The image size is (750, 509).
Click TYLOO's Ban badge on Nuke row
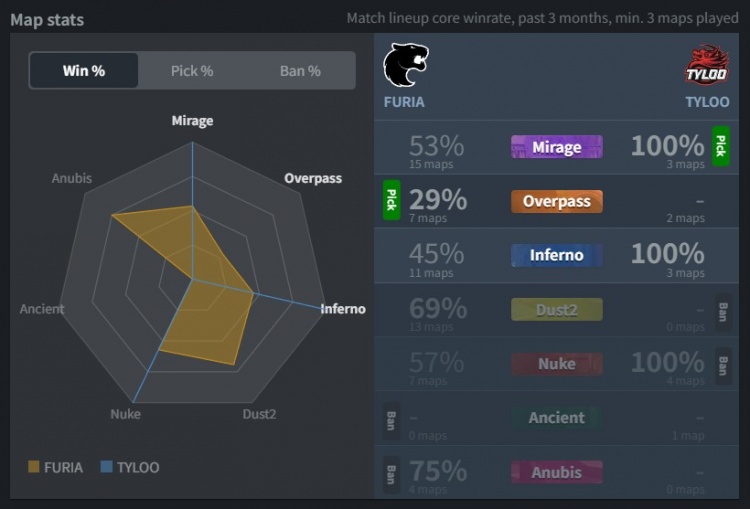click(x=723, y=364)
